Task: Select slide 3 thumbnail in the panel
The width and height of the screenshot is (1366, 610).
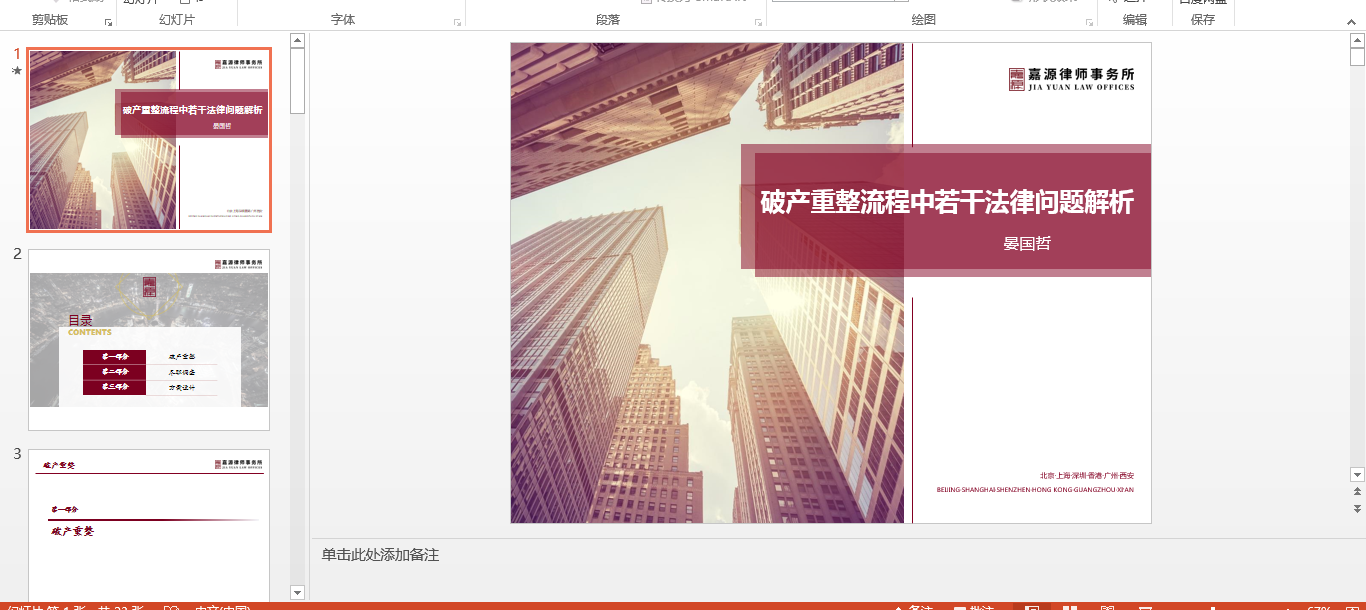Action: click(x=149, y=524)
